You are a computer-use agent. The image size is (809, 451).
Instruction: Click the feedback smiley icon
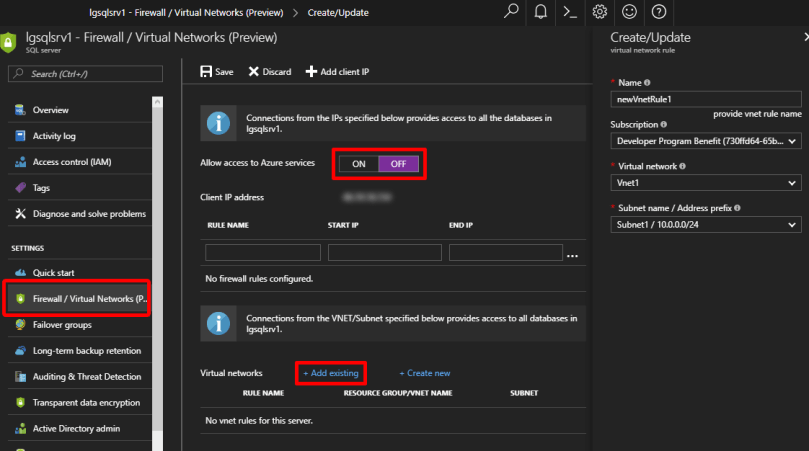coord(629,12)
